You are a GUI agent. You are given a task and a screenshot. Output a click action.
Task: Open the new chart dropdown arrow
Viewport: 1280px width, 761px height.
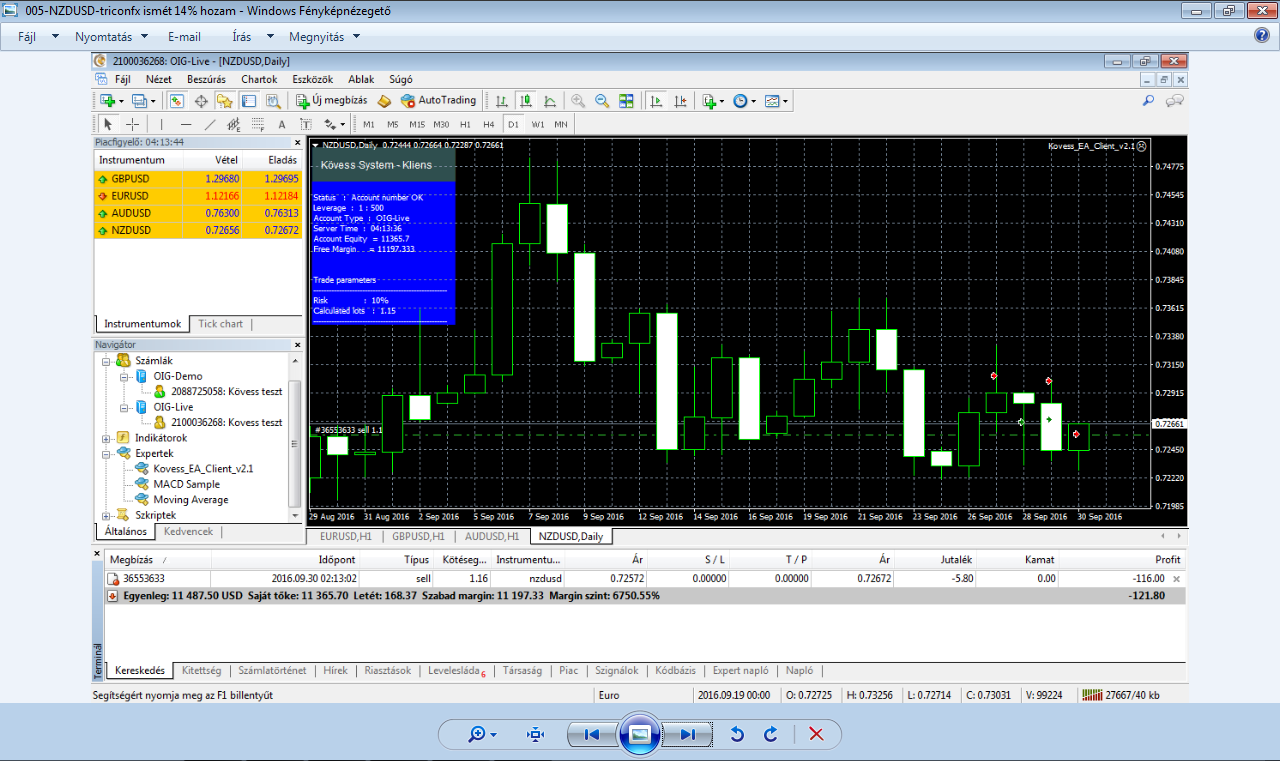pyautogui.click(x=121, y=100)
